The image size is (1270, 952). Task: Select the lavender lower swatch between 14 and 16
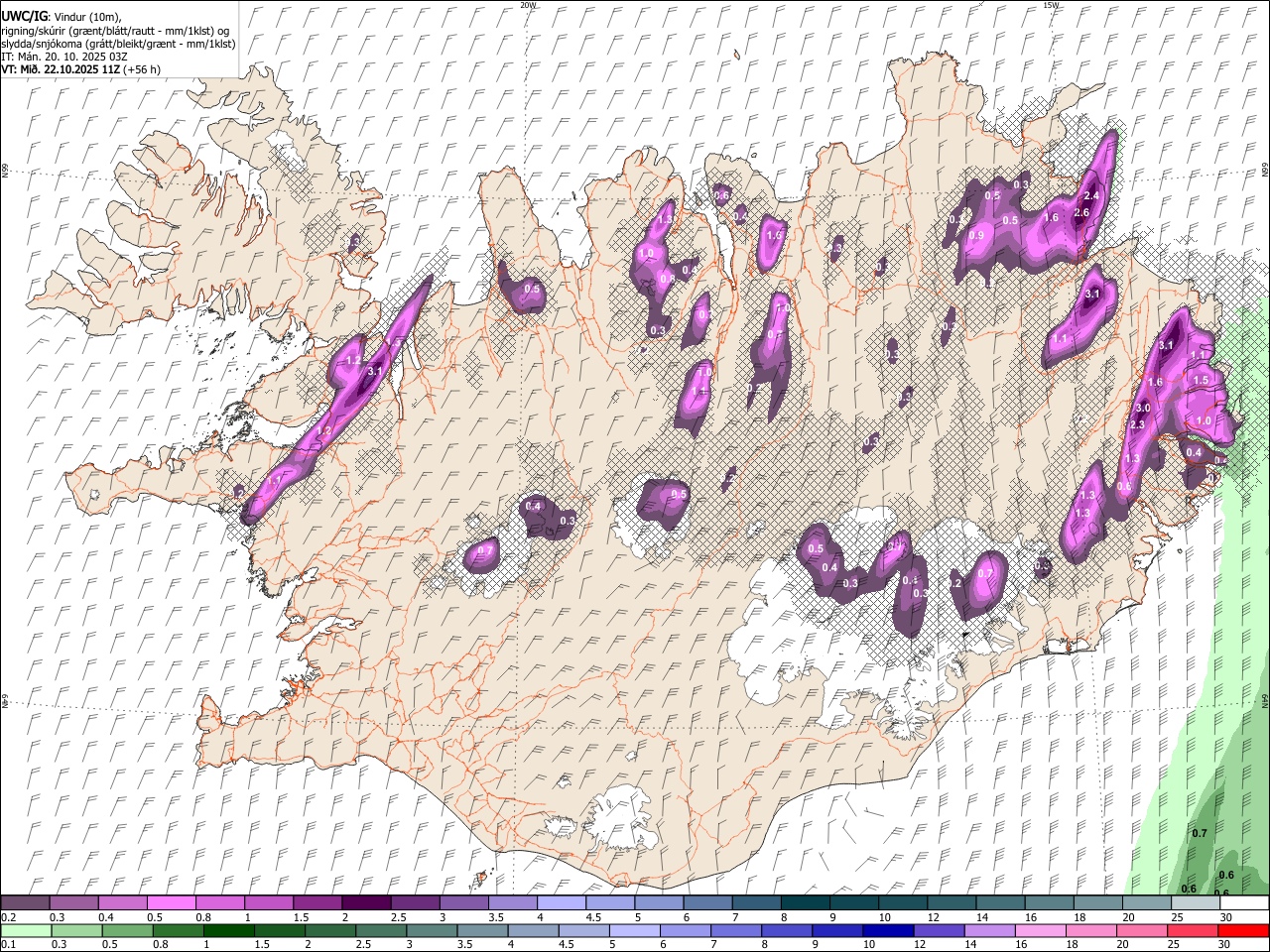[x=991, y=931]
